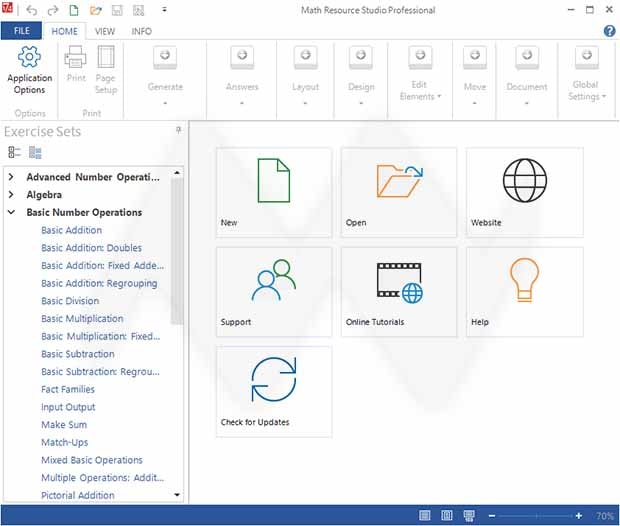The width and height of the screenshot is (620, 526).
Task: Click the Redo arrow in the quick access toolbar
Action: 53,10
